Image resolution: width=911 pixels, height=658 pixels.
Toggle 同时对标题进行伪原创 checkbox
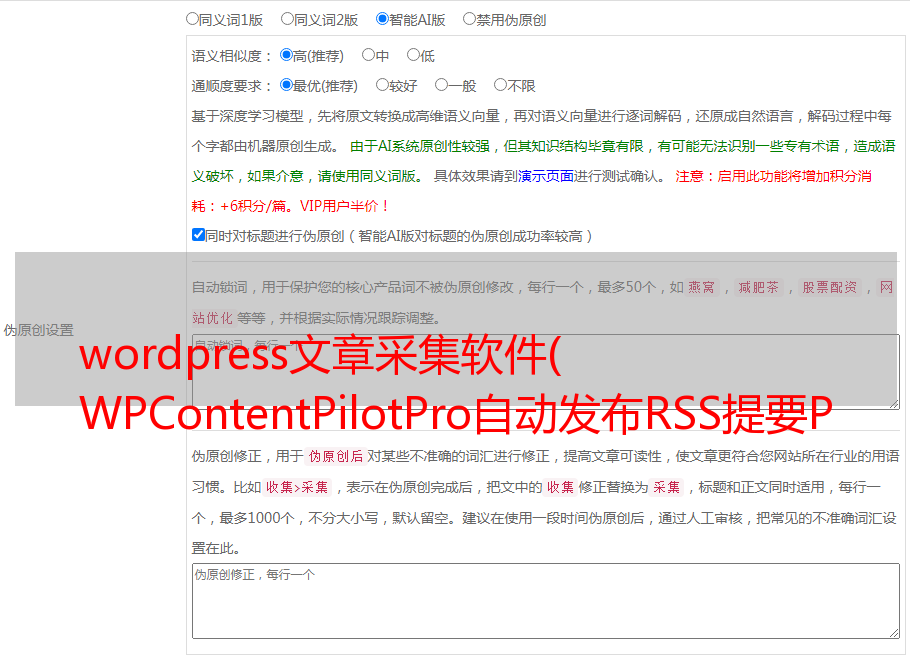click(198, 235)
